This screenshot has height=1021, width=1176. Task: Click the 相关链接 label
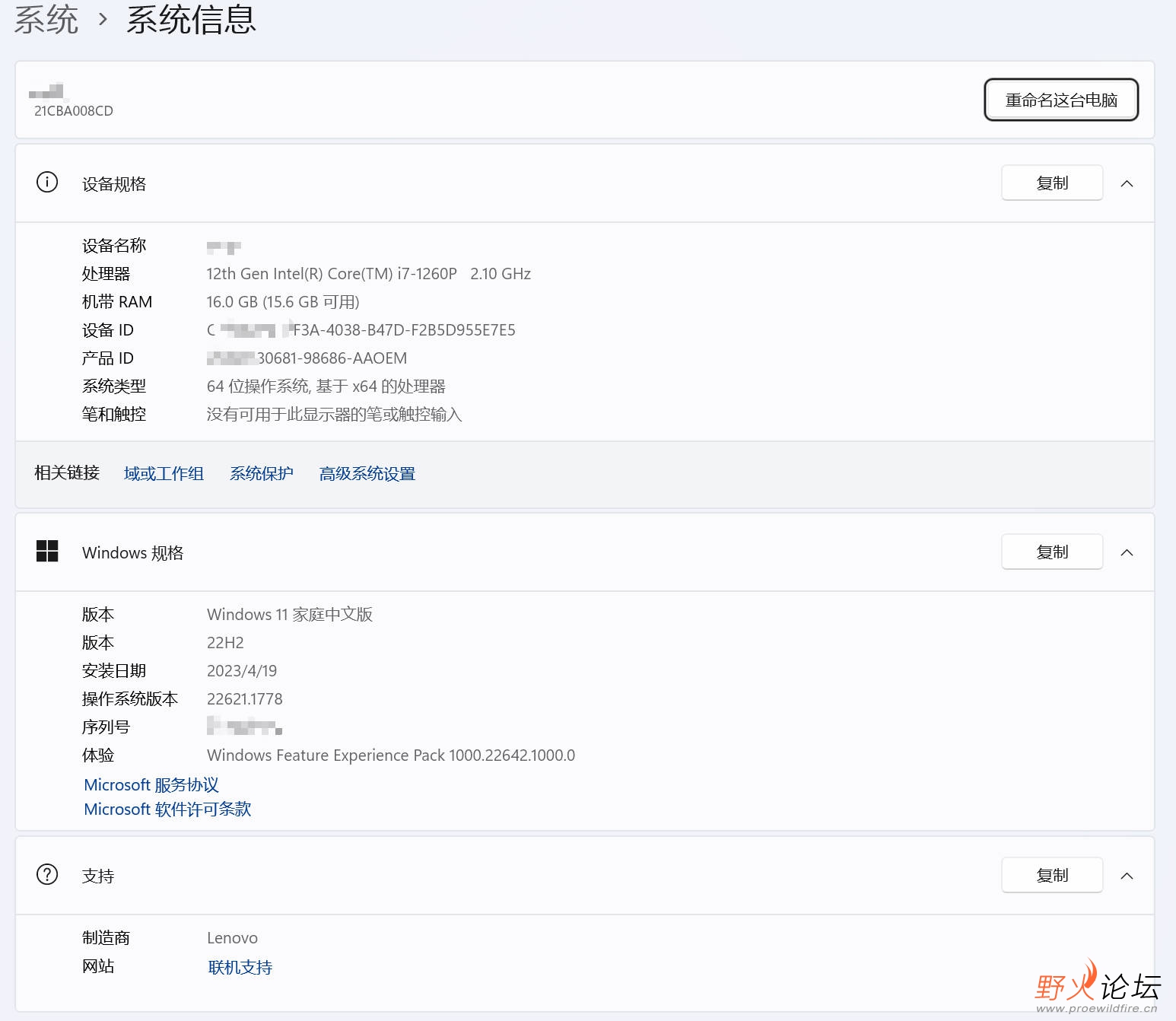pyautogui.click(x=67, y=472)
